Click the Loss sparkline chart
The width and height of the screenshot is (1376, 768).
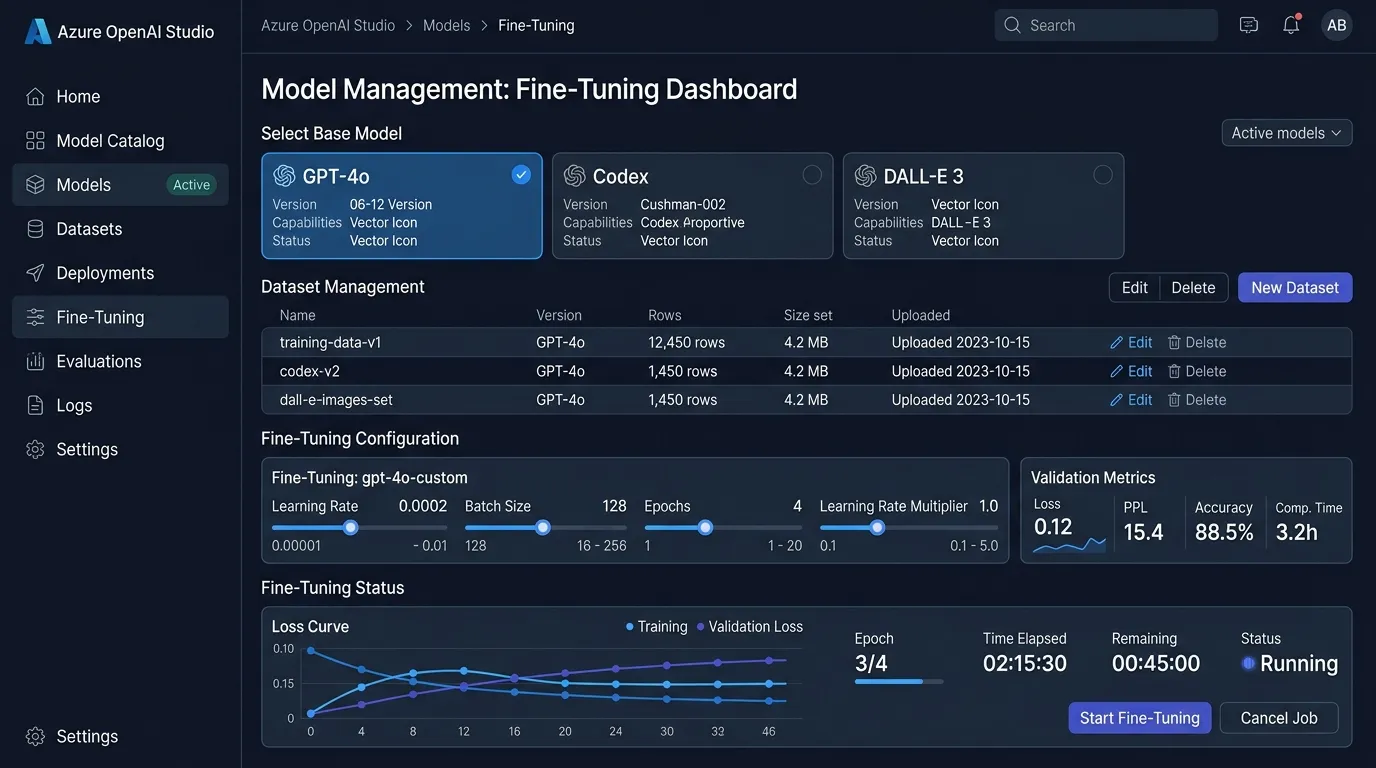(1070, 546)
